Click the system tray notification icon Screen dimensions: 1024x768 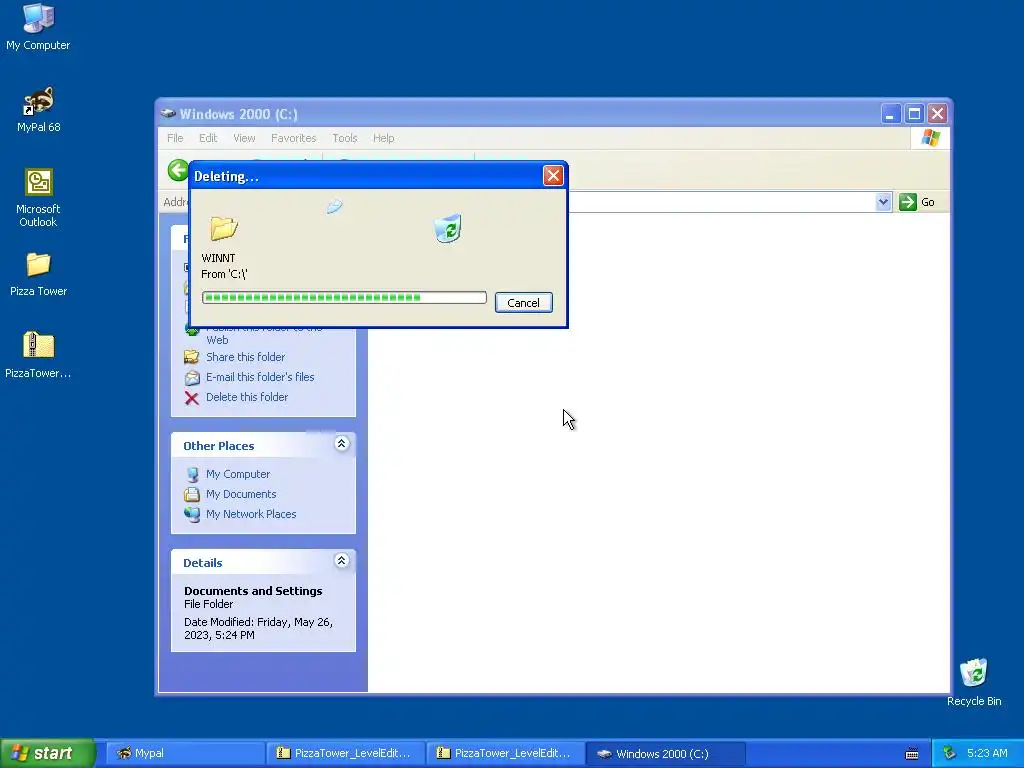[x=950, y=753]
